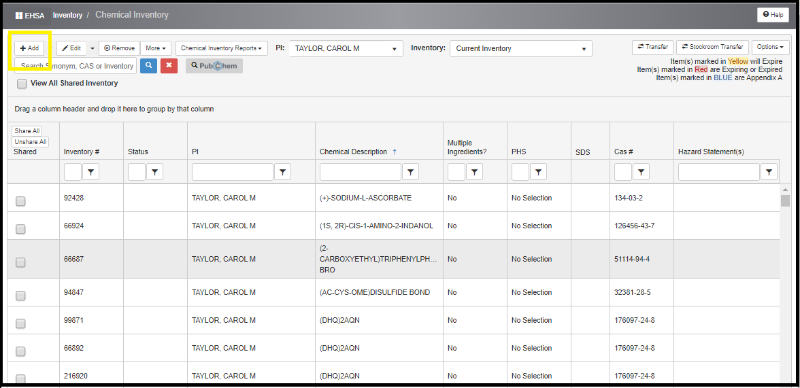Open the Current Inventory dropdown
The height and width of the screenshot is (388, 800).
521,48
